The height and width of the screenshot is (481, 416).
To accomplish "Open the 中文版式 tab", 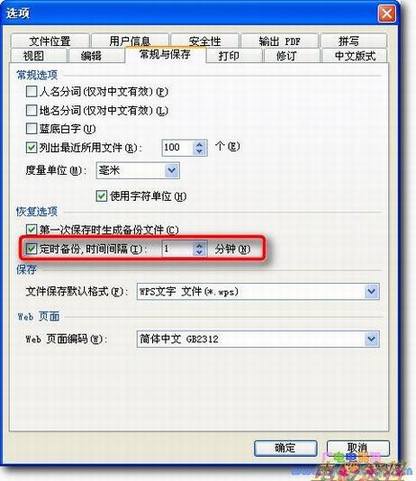I will [355, 56].
